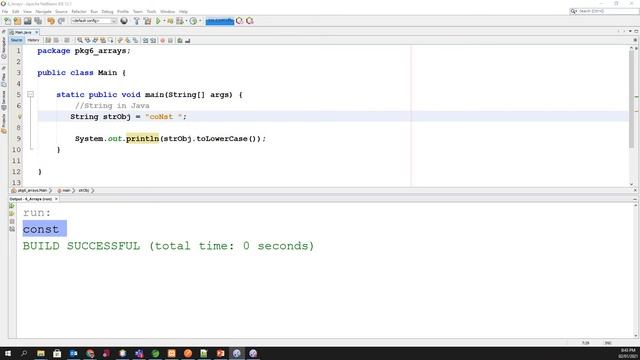640x360 pixels.
Task: Click the BUILD SUCCESSFUL output line
Action: (x=168, y=246)
